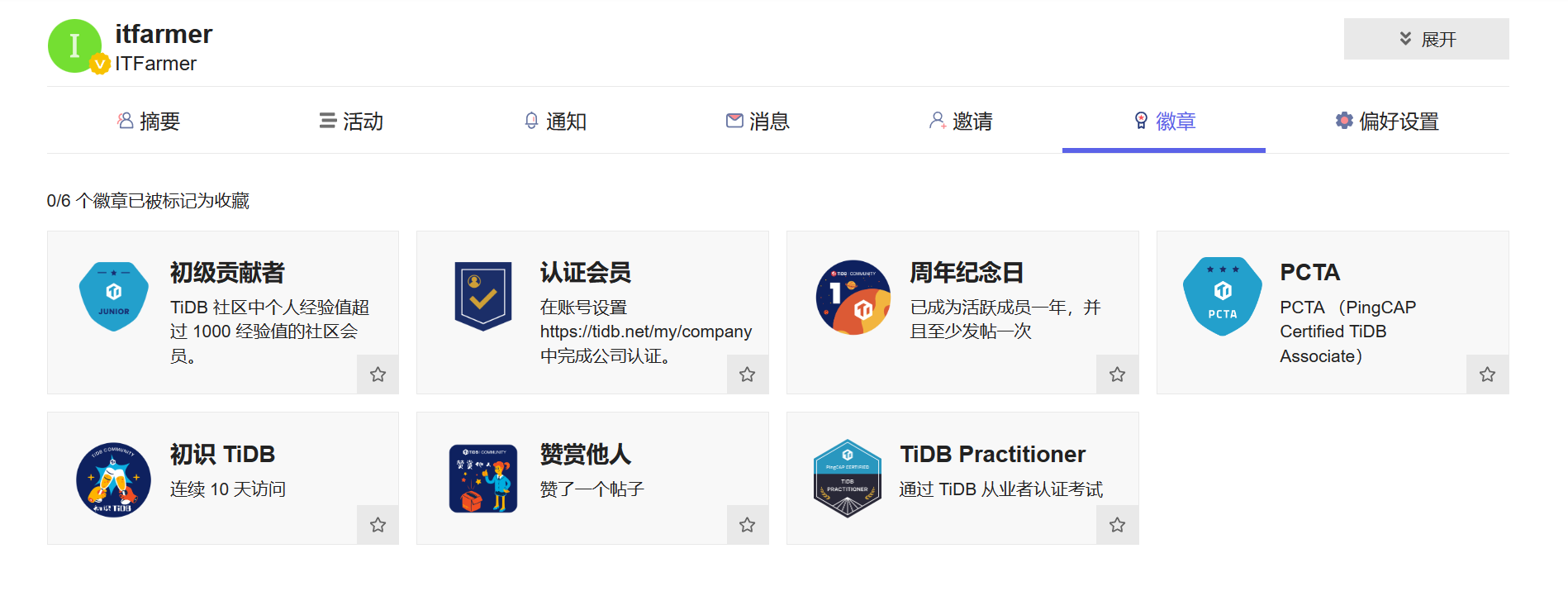The height and width of the screenshot is (601, 1568).
Task: Click the tidb.net/my/company URL text
Action: click(x=646, y=332)
